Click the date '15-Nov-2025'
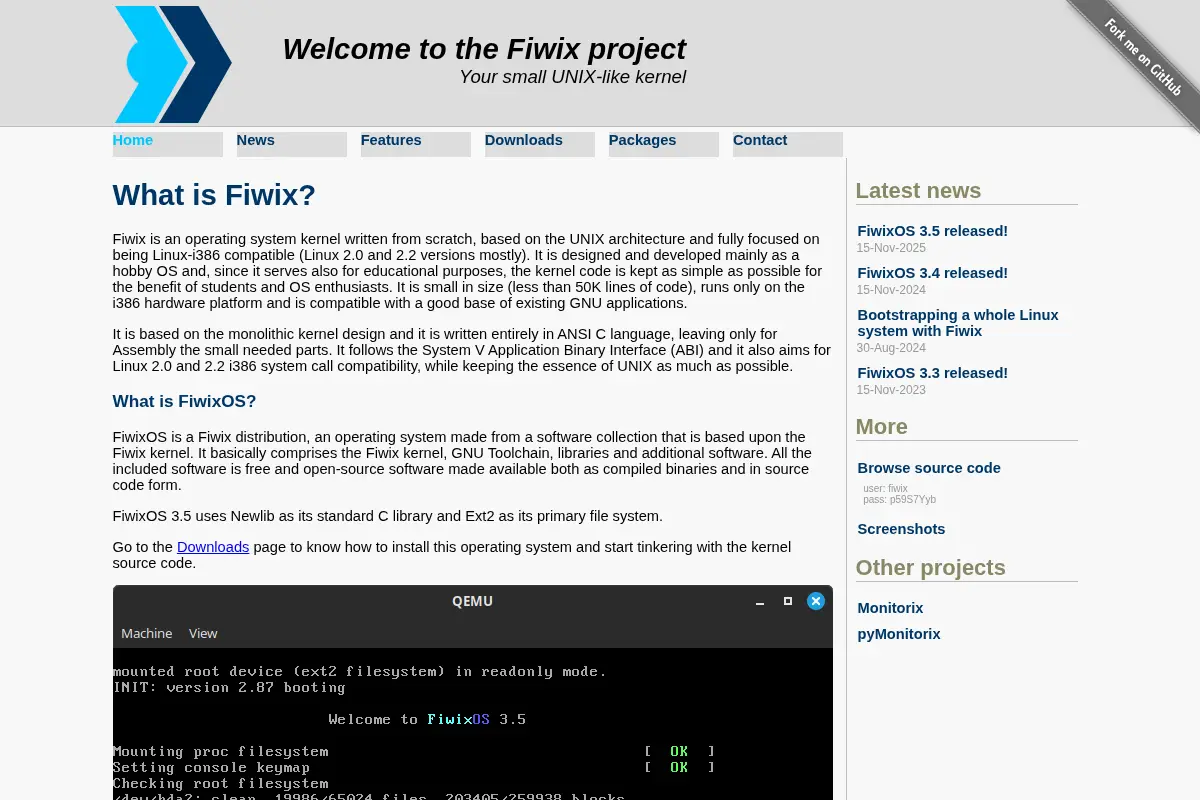1200x800 pixels. (x=891, y=248)
